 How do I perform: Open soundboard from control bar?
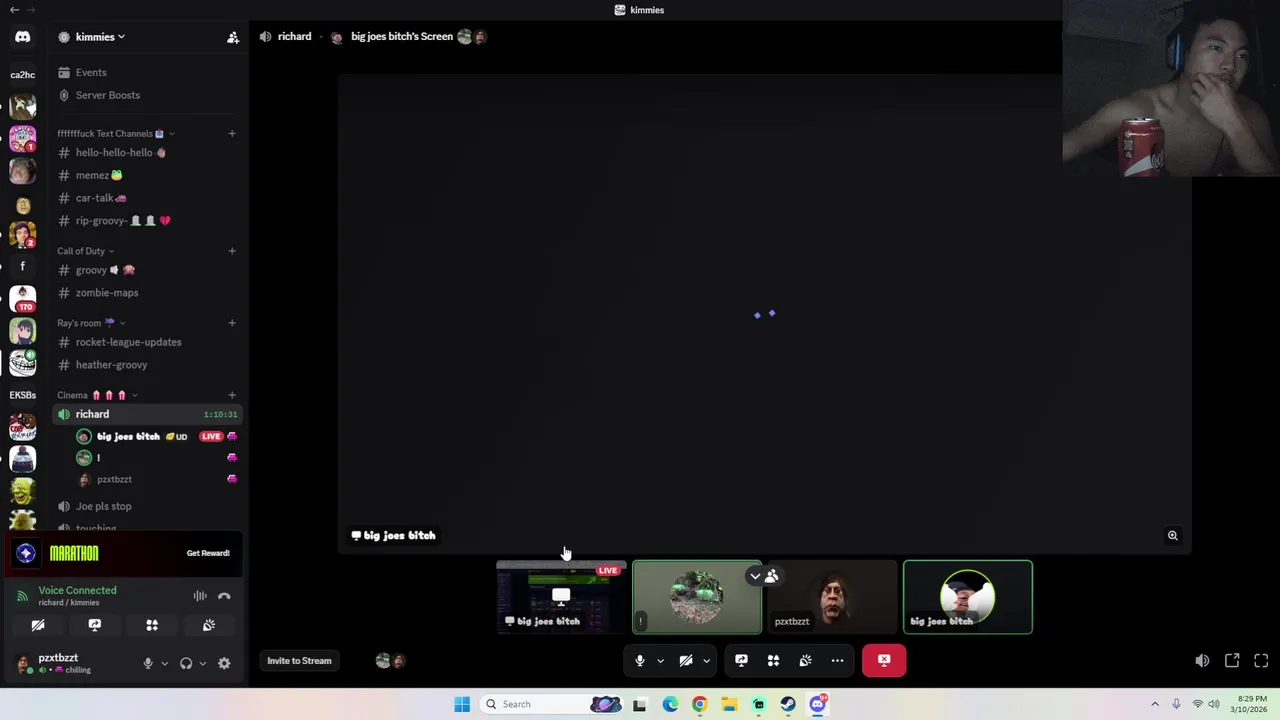805,660
